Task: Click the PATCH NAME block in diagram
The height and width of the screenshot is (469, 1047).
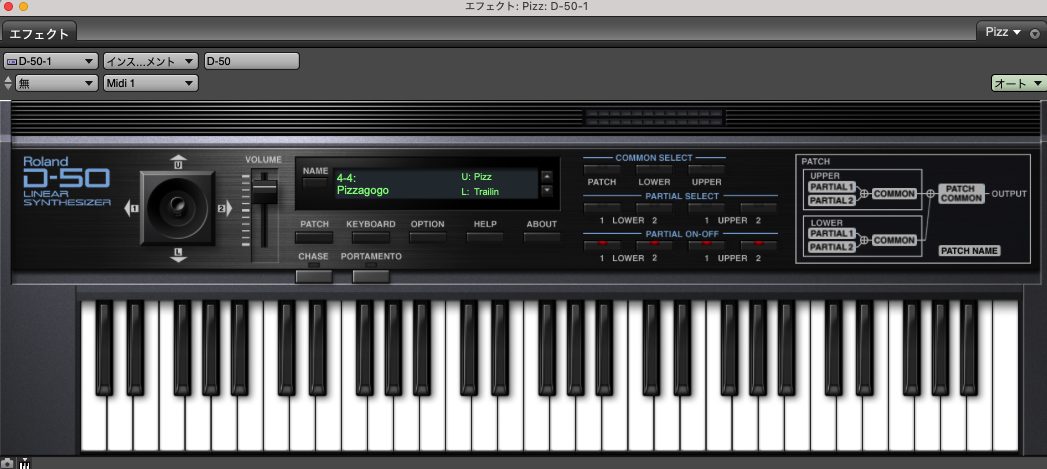Action: [x=970, y=251]
